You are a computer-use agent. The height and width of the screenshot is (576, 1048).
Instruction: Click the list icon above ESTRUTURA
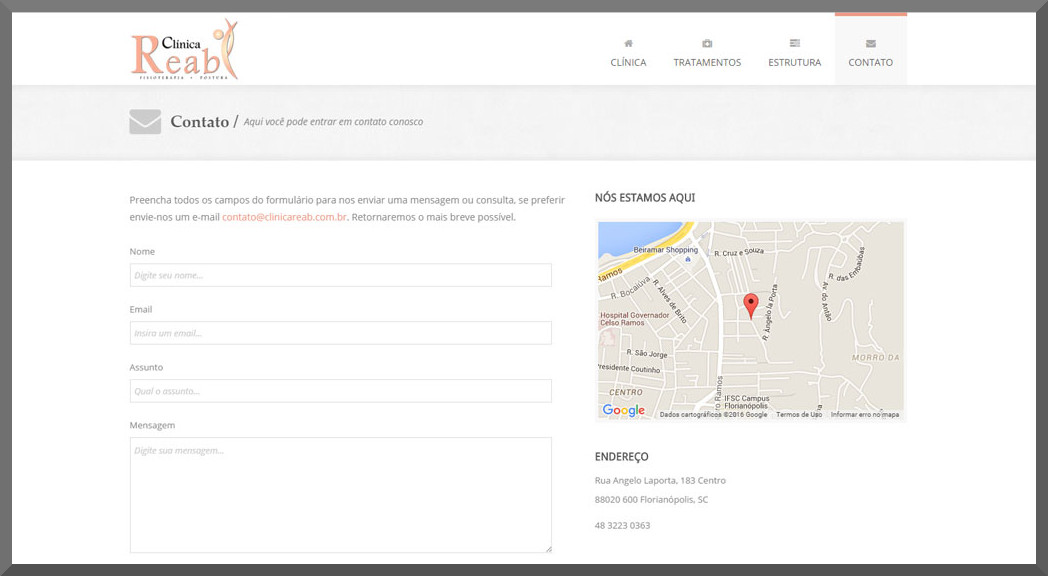point(795,43)
